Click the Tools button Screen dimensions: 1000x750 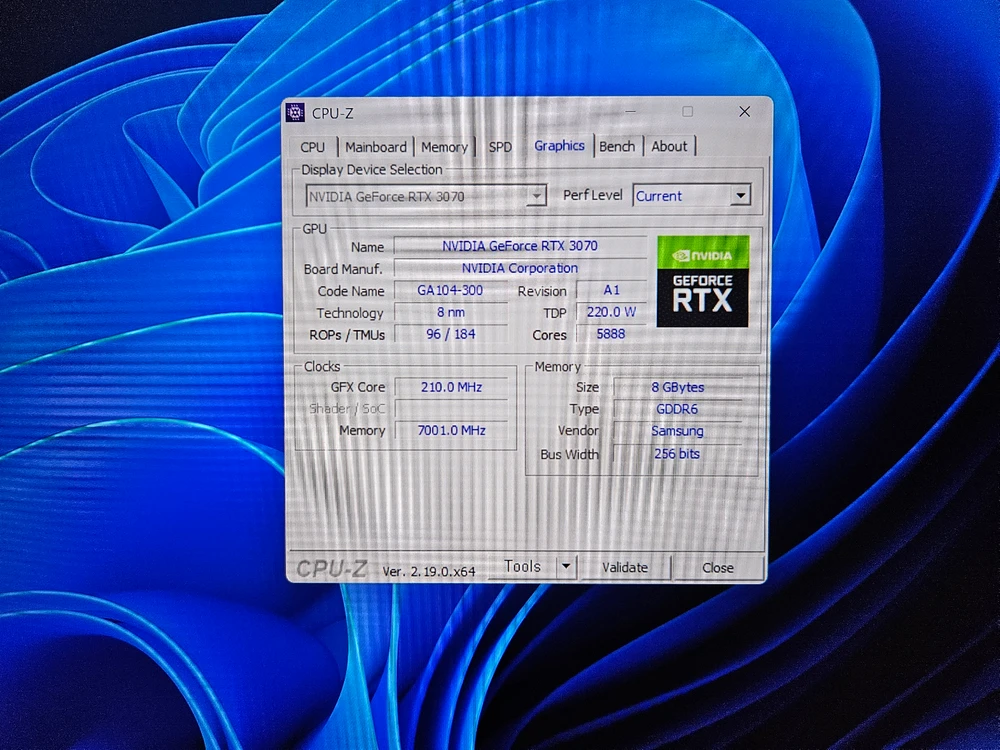tap(522, 567)
